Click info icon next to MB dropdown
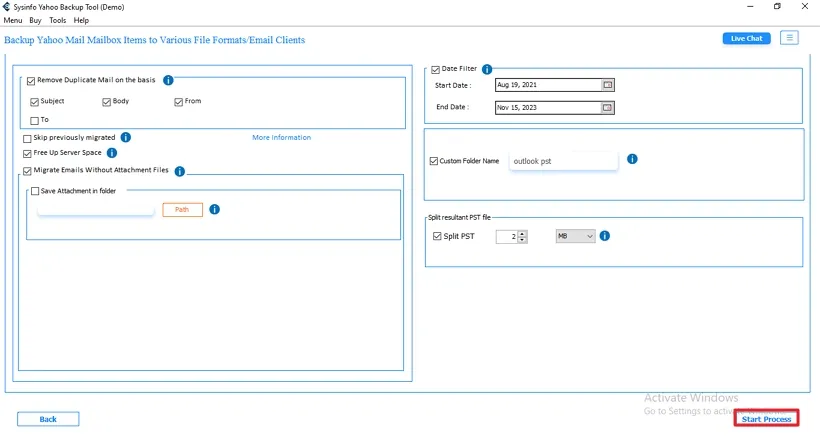The width and height of the screenshot is (820, 437). coord(605,236)
